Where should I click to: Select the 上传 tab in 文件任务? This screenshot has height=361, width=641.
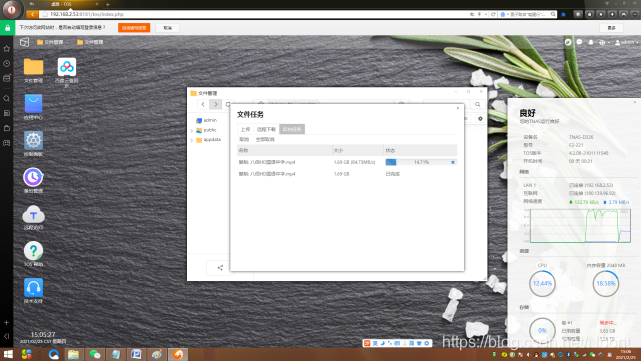coord(245,129)
